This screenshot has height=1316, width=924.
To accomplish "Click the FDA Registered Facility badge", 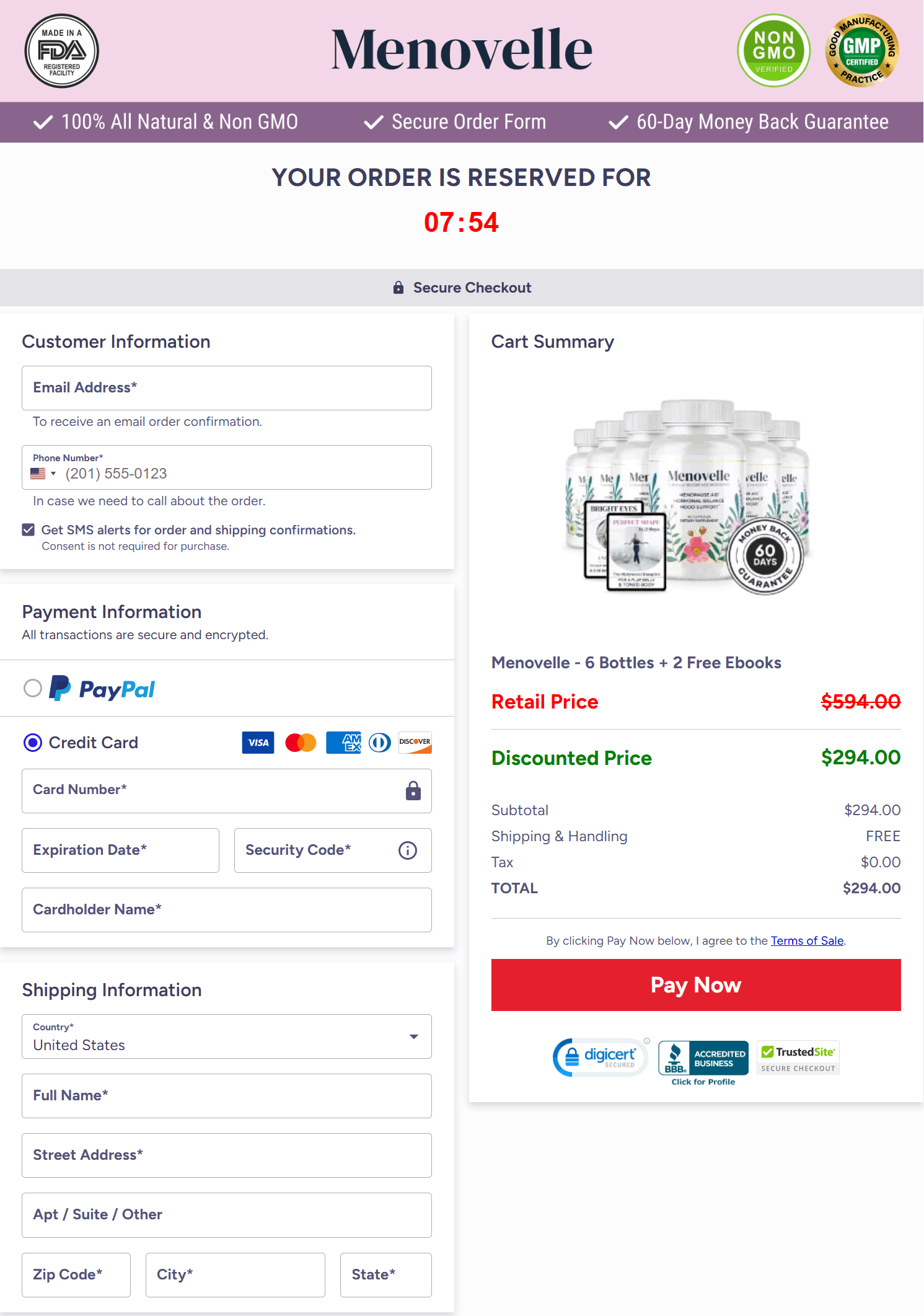I will tap(61, 50).
